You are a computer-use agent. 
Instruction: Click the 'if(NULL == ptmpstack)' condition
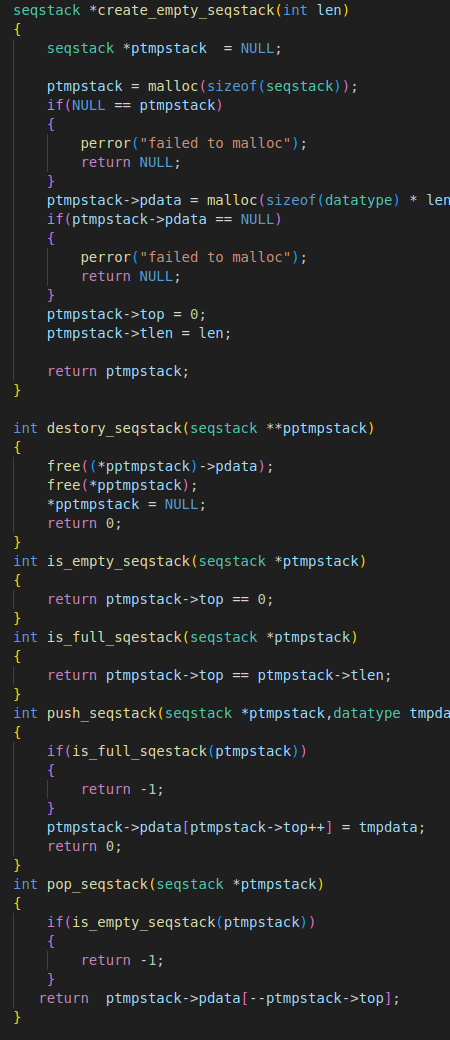[135, 105]
